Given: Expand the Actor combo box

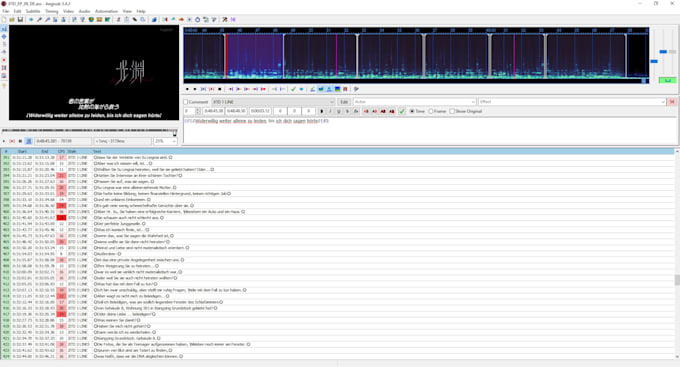Looking at the screenshot, I should 415,102.
